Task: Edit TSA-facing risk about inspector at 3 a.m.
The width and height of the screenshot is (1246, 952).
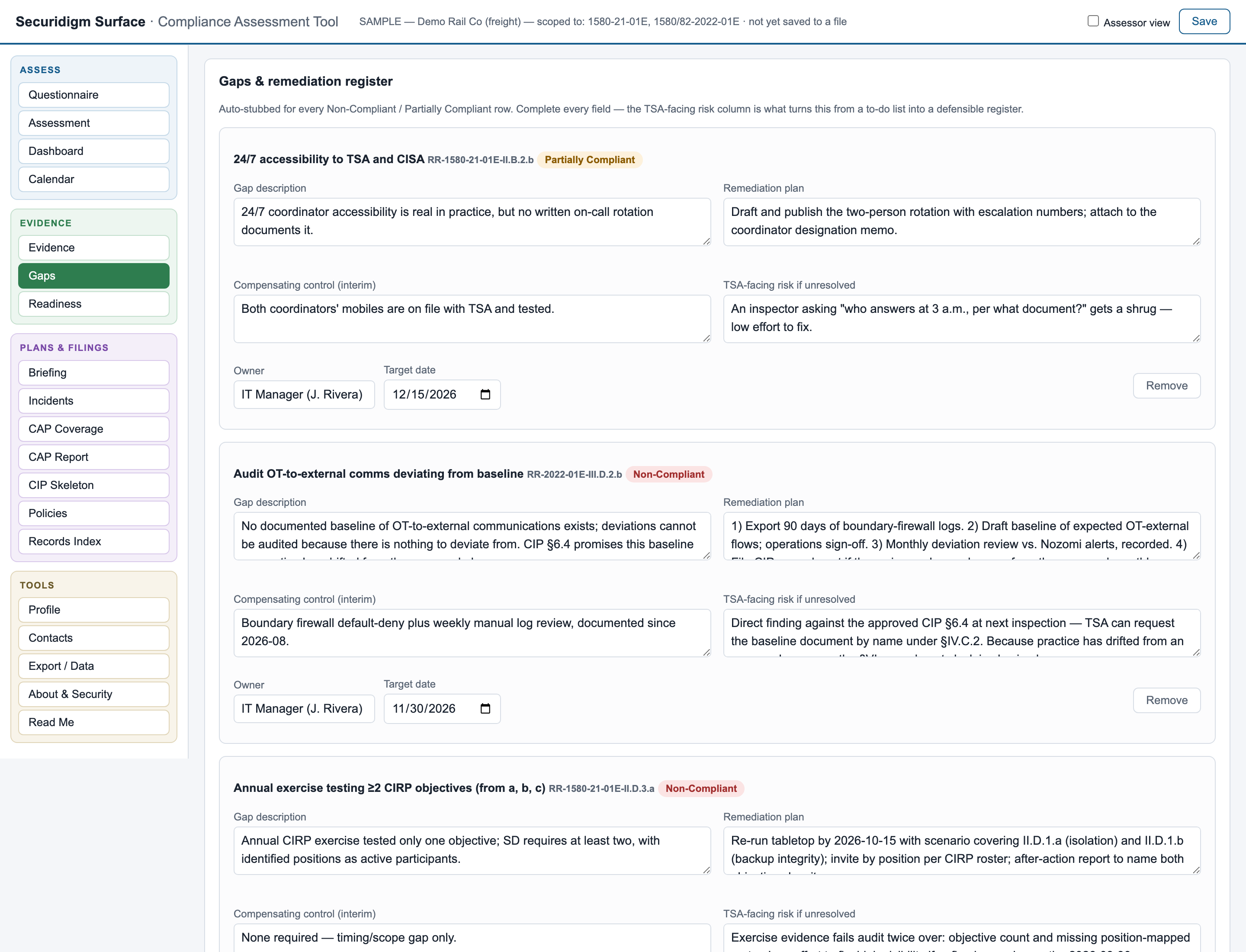Action: pos(962,318)
